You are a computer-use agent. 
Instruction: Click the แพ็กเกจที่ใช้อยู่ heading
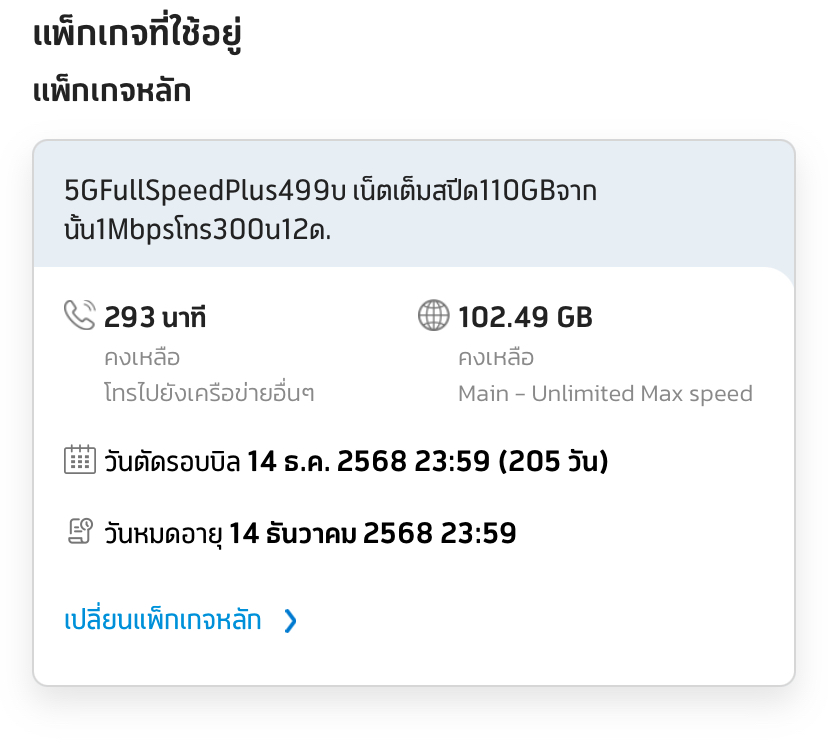(x=137, y=34)
